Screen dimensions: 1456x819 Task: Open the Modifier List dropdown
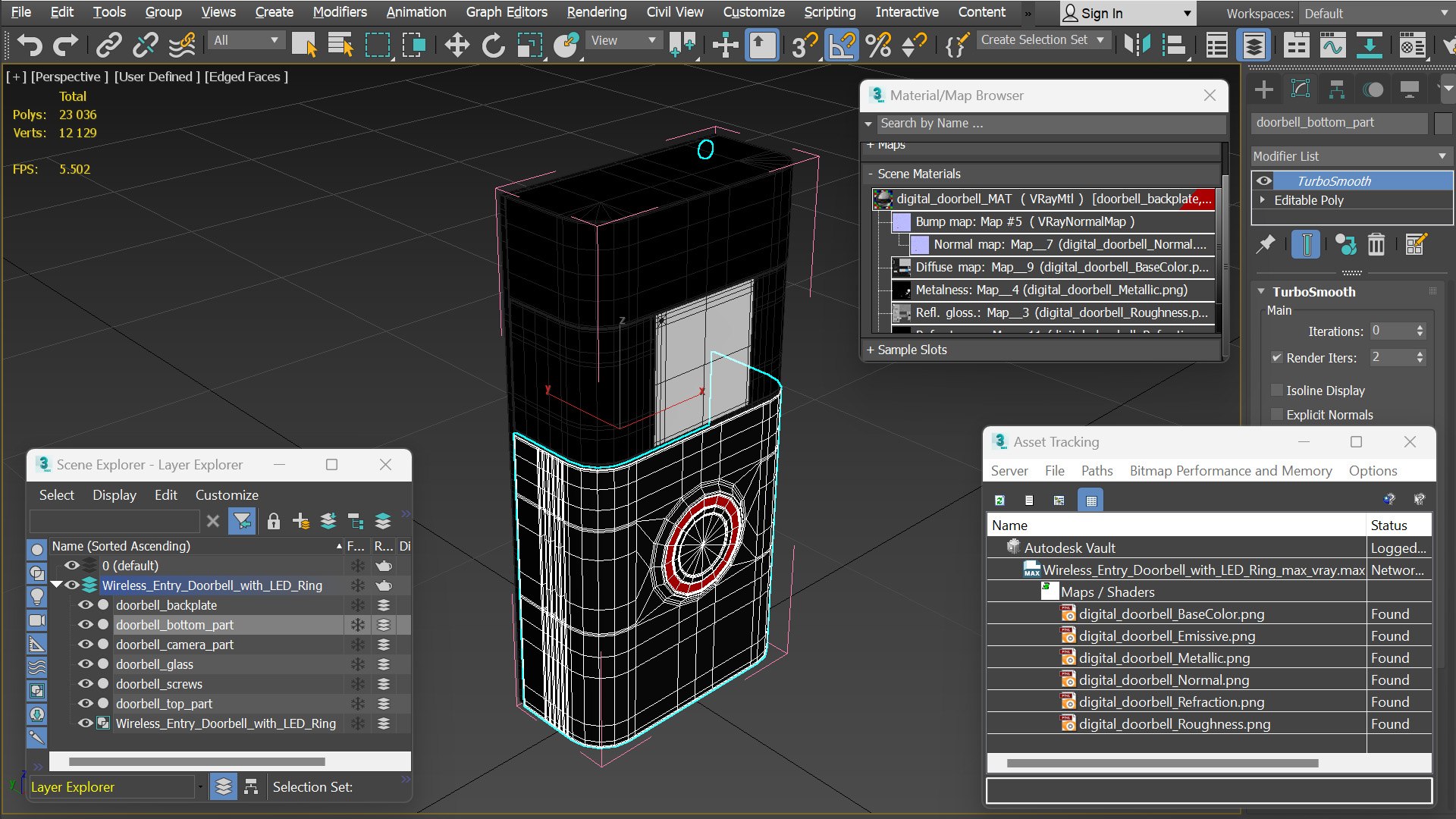tap(1351, 155)
